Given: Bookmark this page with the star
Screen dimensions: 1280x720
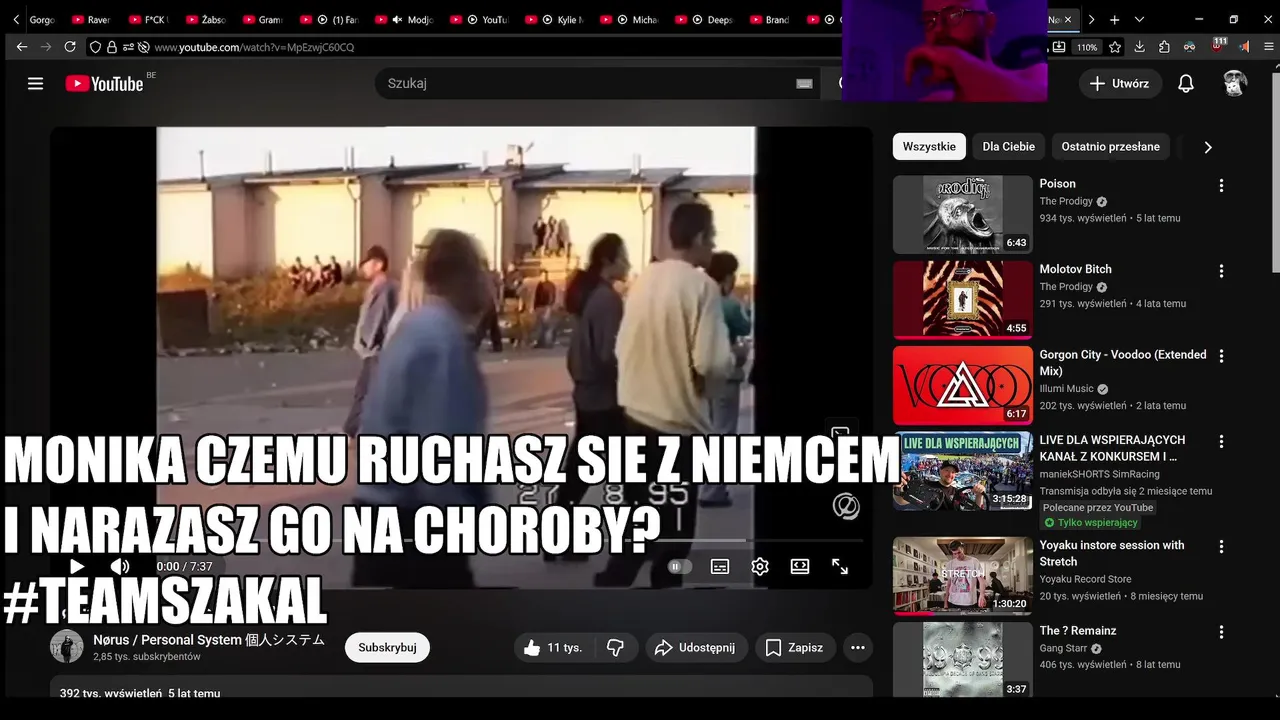Looking at the screenshot, I should pos(1115,47).
